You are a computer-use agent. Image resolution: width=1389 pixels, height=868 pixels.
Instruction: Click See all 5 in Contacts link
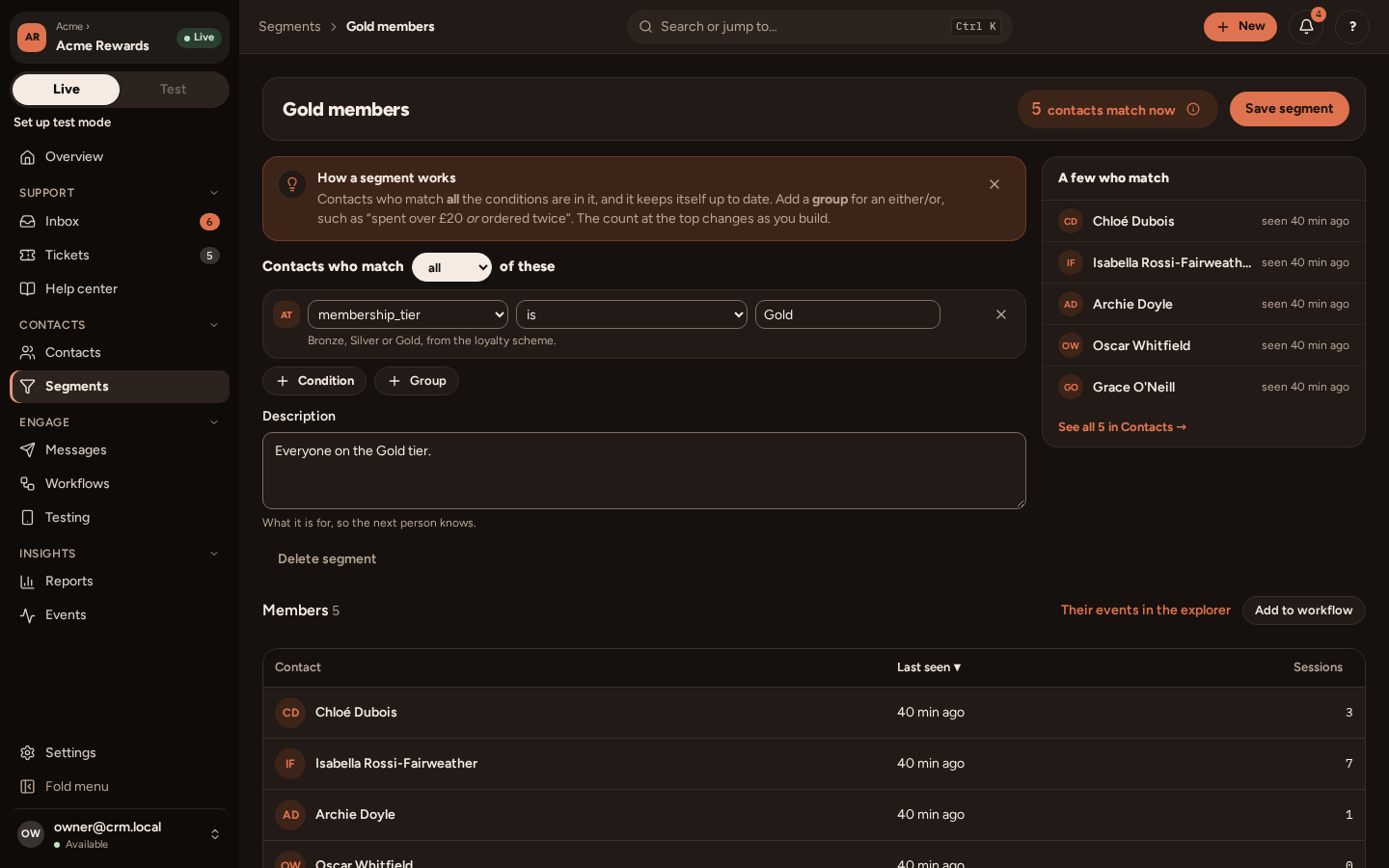(1122, 427)
